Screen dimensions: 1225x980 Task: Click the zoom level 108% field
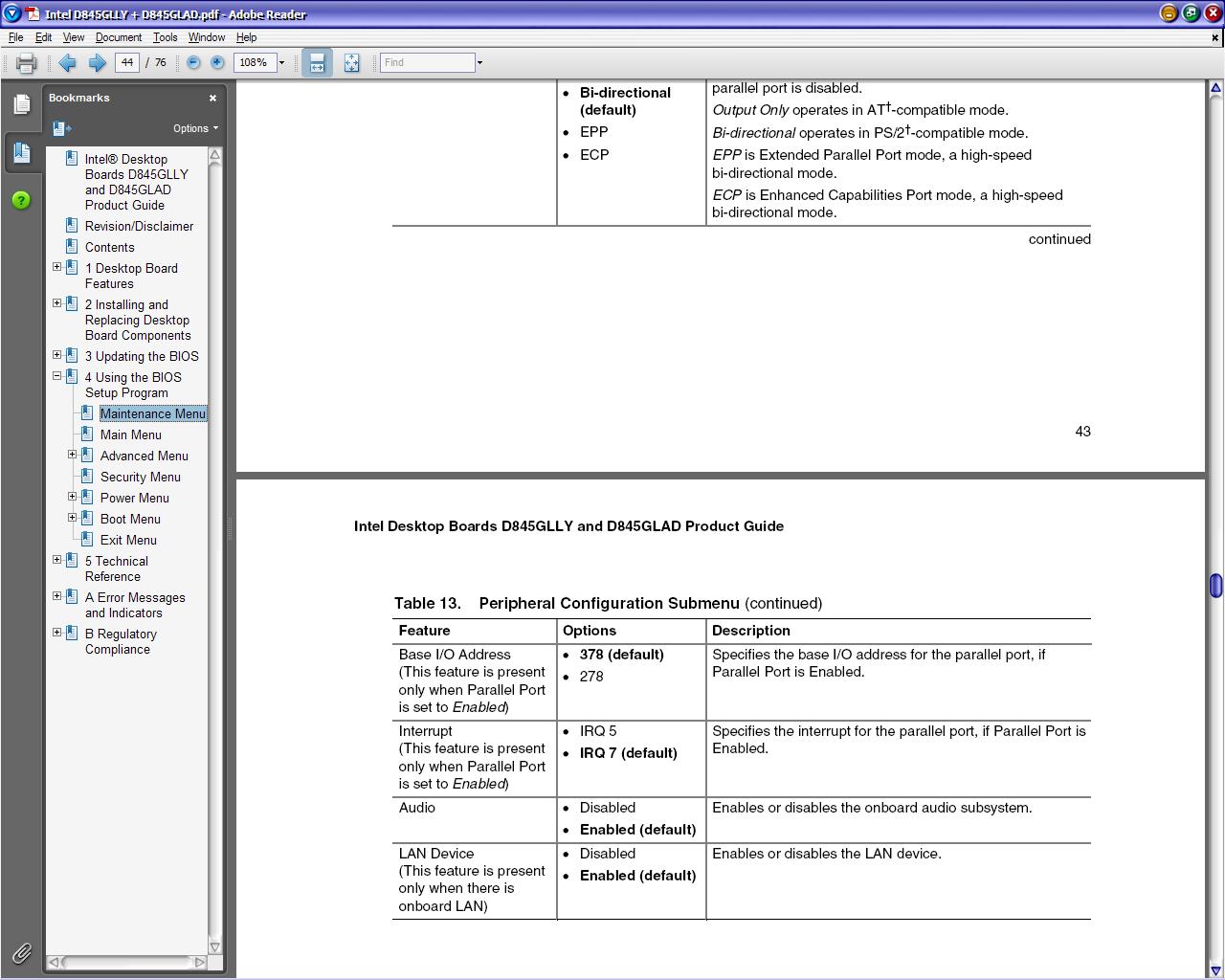[x=255, y=62]
